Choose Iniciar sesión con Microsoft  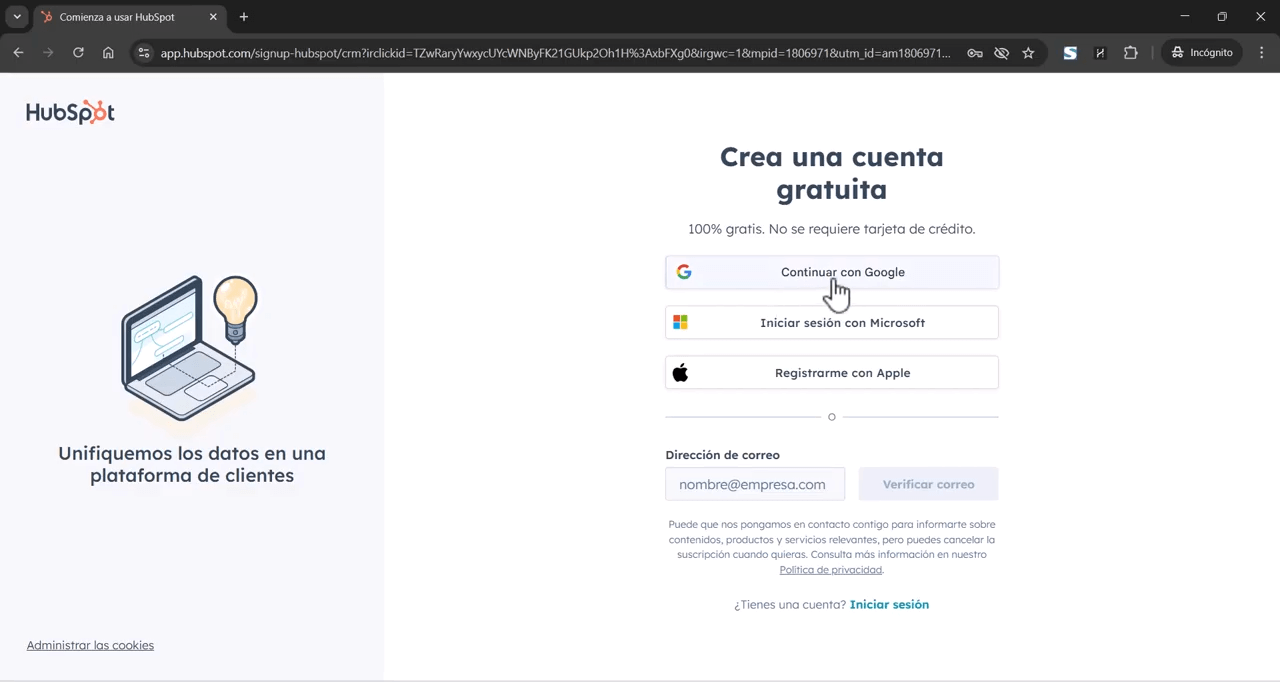[832, 322]
